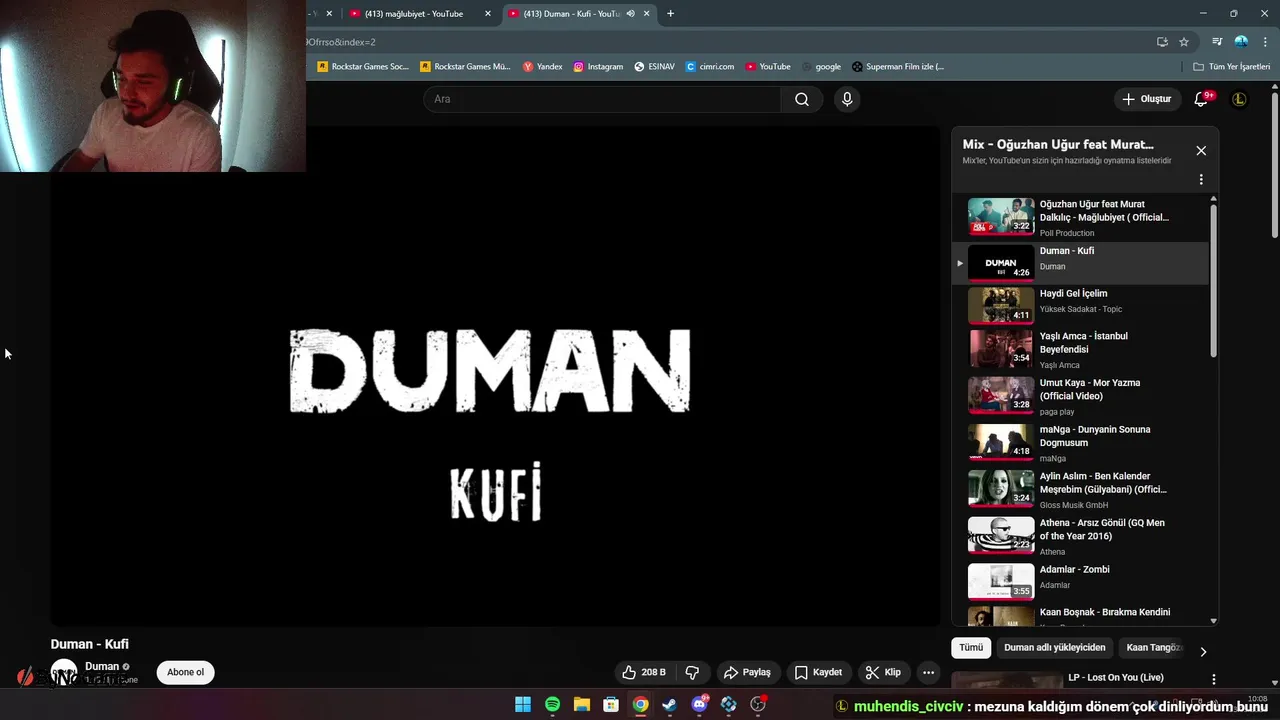Open File Explorer from the taskbar
The height and width of the screenshot is (720, 1280).
tap(581, 705)
